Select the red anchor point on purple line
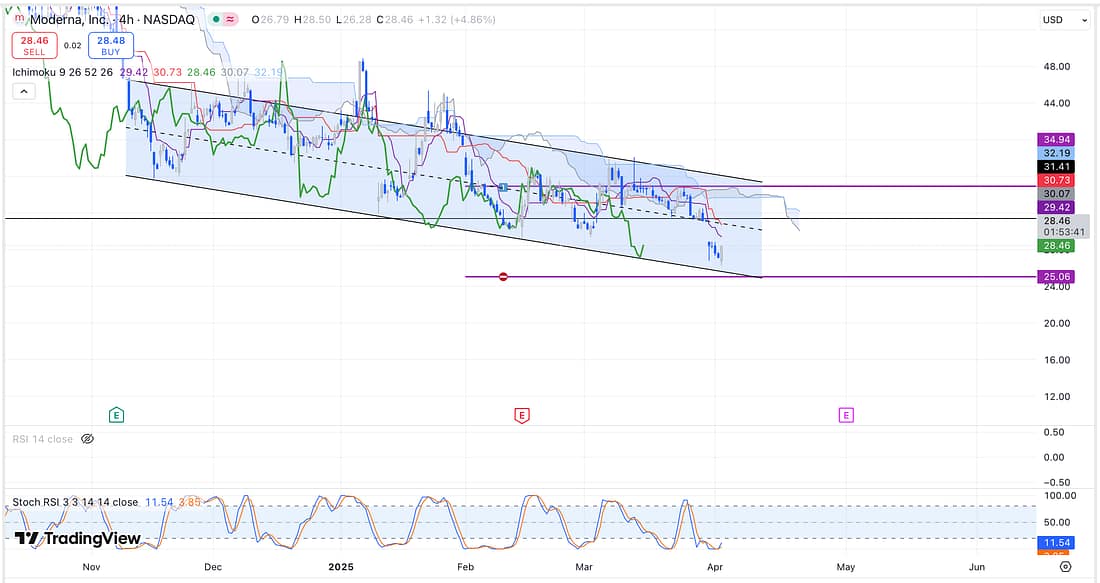1100x583 pixels. (x=503, y=276)
